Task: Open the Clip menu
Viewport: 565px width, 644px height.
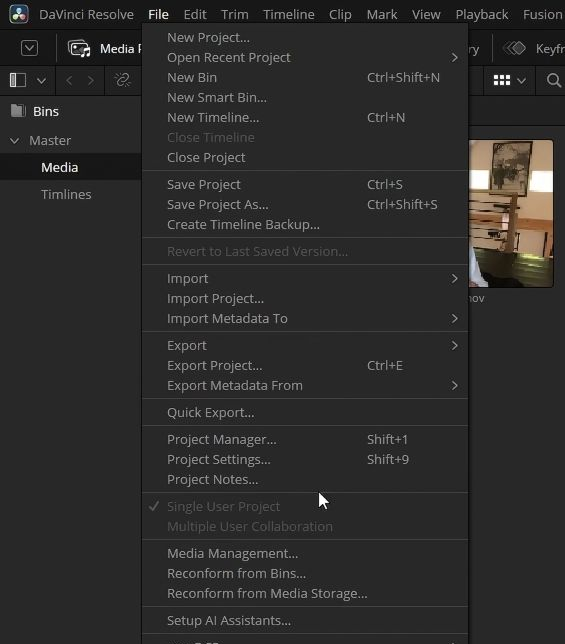Action: point(340,14)
